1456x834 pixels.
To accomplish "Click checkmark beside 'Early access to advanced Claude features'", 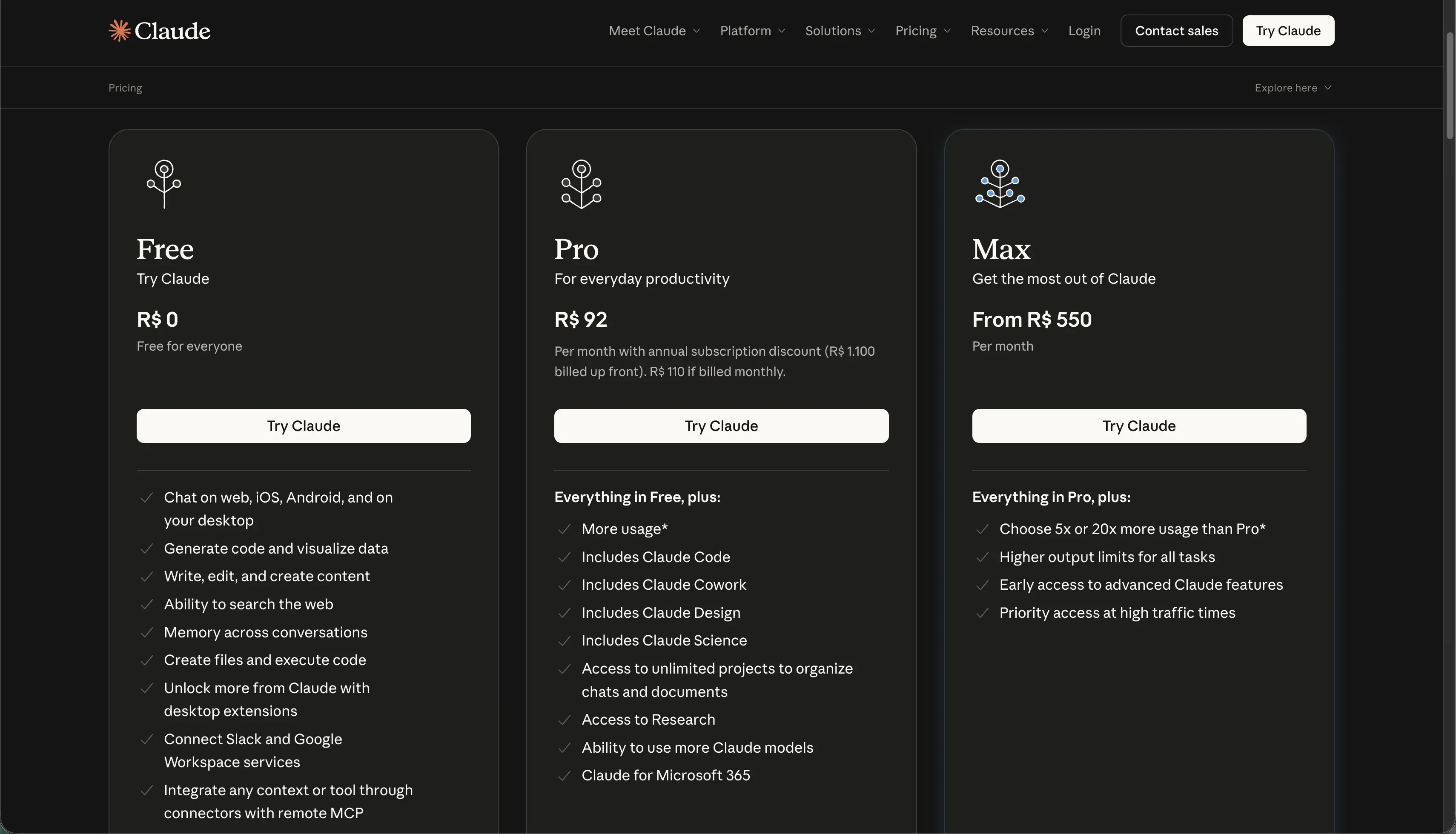I will click(x=982, y=585).
